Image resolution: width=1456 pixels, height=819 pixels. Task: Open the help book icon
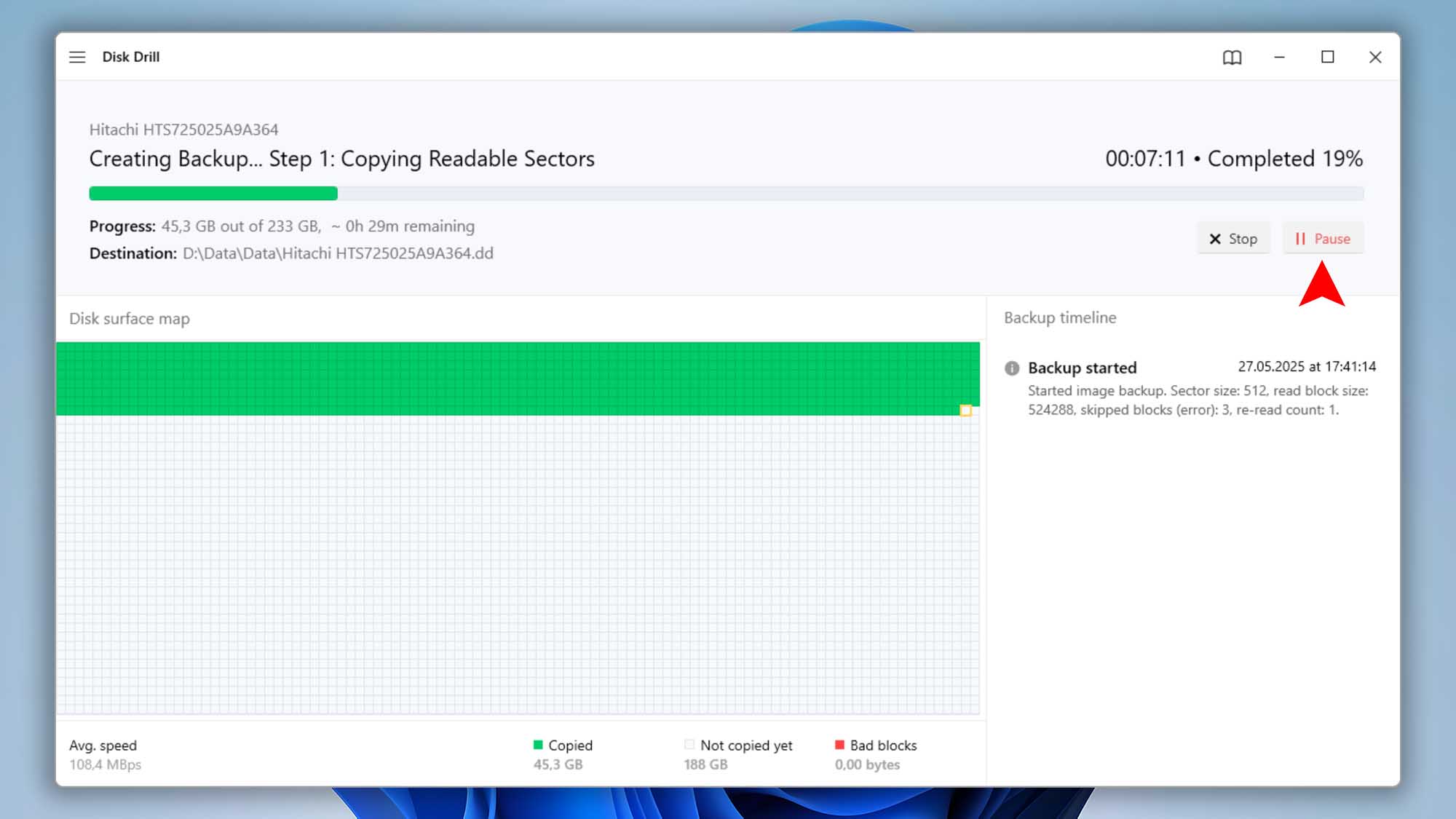(1232, 57)
